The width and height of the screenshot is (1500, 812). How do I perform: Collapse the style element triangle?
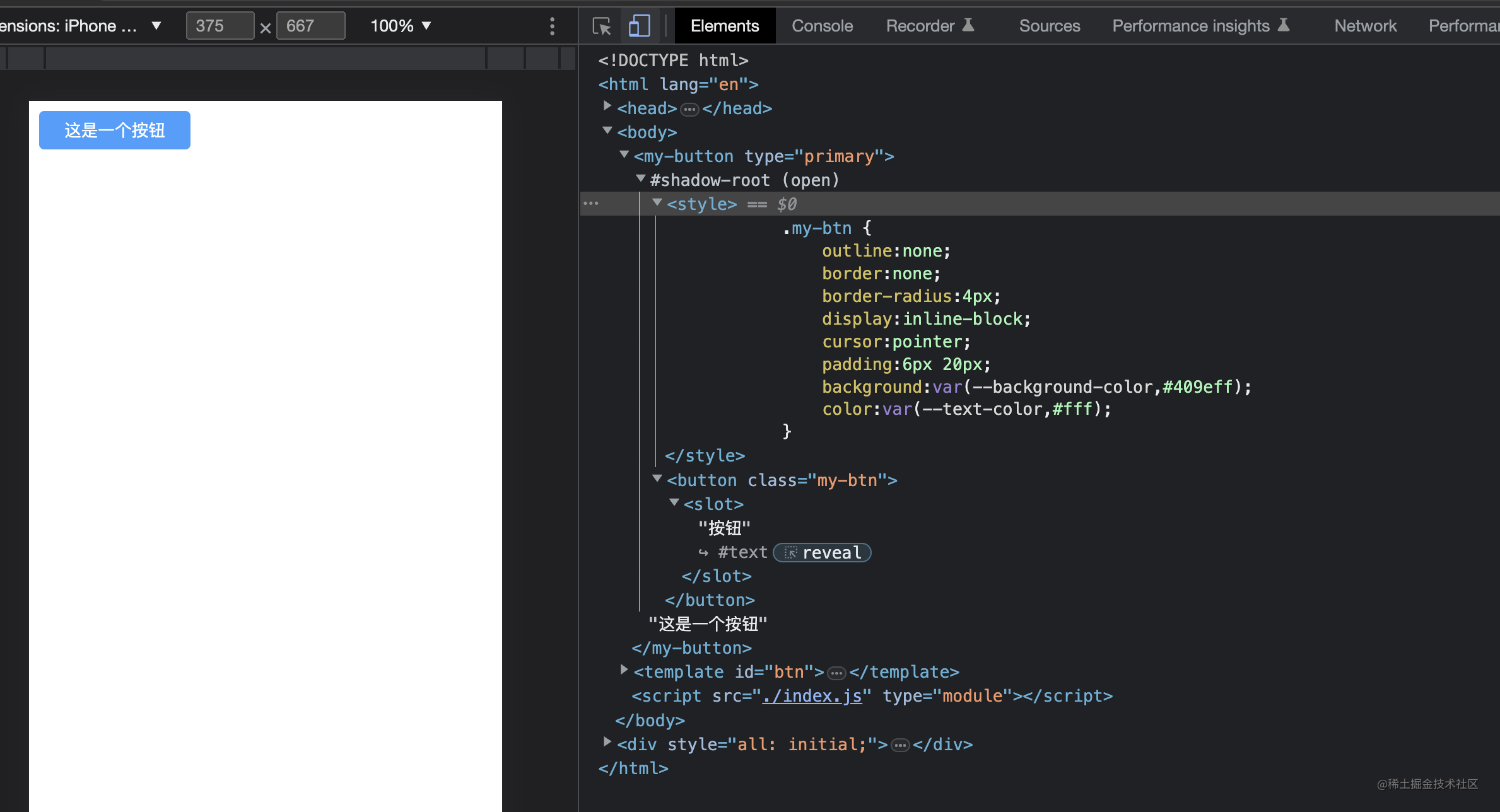point(657,202)
